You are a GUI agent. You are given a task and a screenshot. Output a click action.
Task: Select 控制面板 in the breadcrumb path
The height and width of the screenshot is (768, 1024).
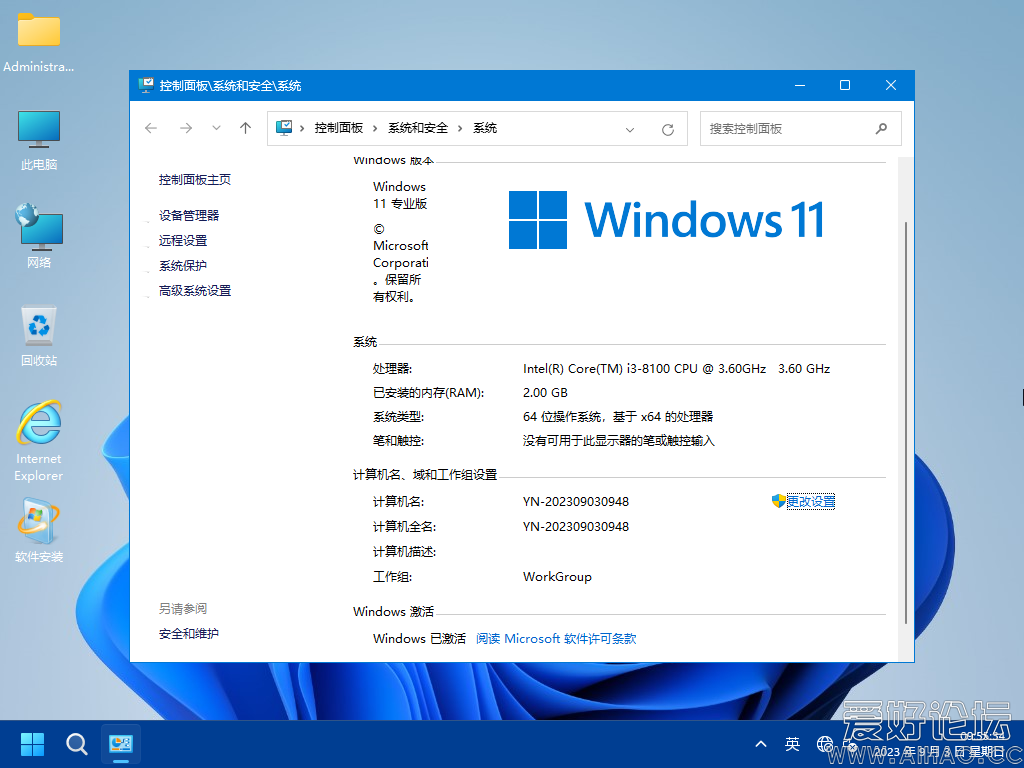(338, 128)
